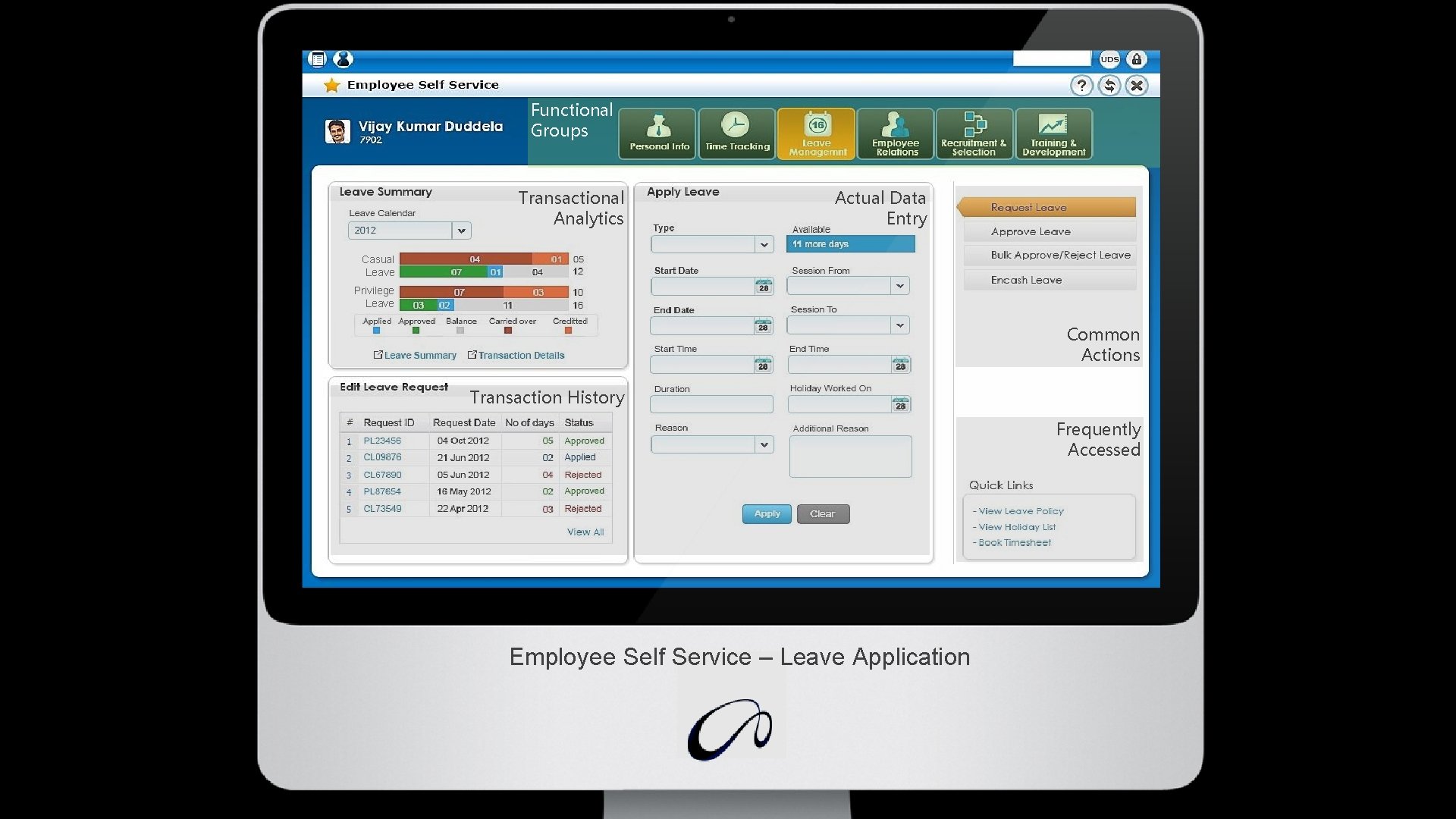Viewport: 1456px width, 819px height.
Task: Click the Applied legend color swatch
Action: pos(377,331)
